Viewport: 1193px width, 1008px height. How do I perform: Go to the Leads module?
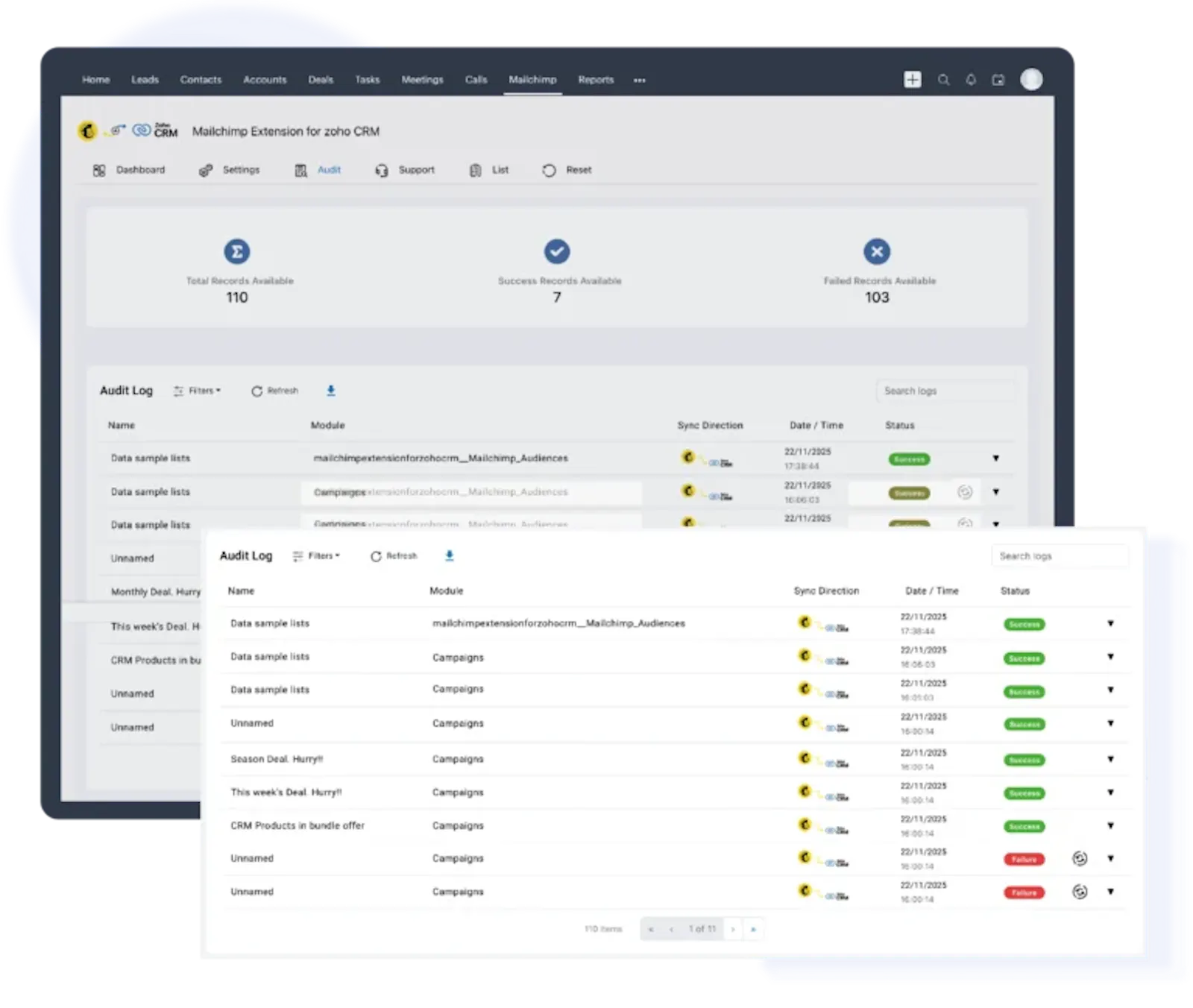[145, 80]
